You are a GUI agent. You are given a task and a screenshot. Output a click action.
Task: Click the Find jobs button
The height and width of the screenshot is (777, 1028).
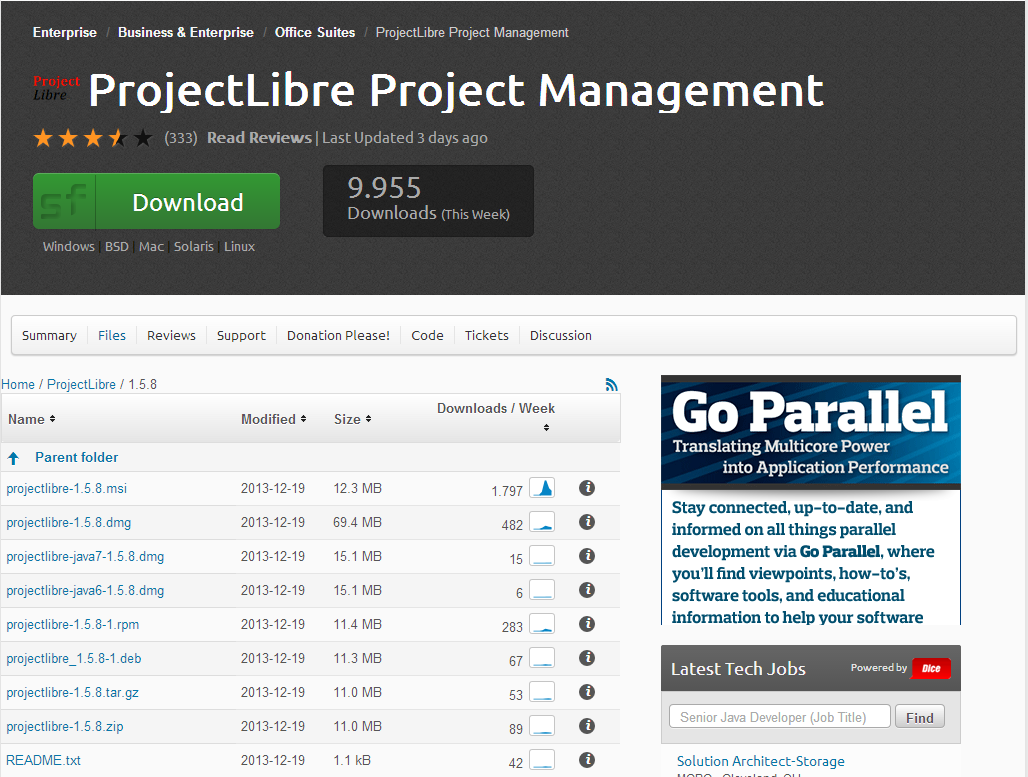coord(920,717)
